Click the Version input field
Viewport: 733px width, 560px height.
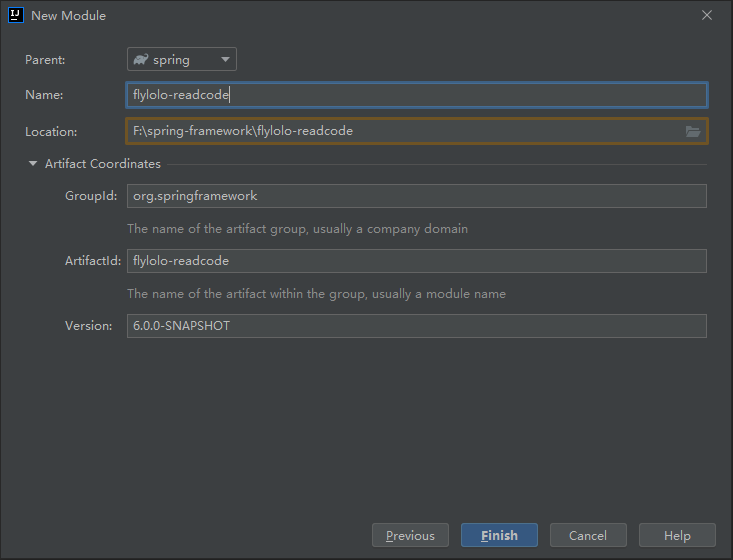(x=417, y=326)
